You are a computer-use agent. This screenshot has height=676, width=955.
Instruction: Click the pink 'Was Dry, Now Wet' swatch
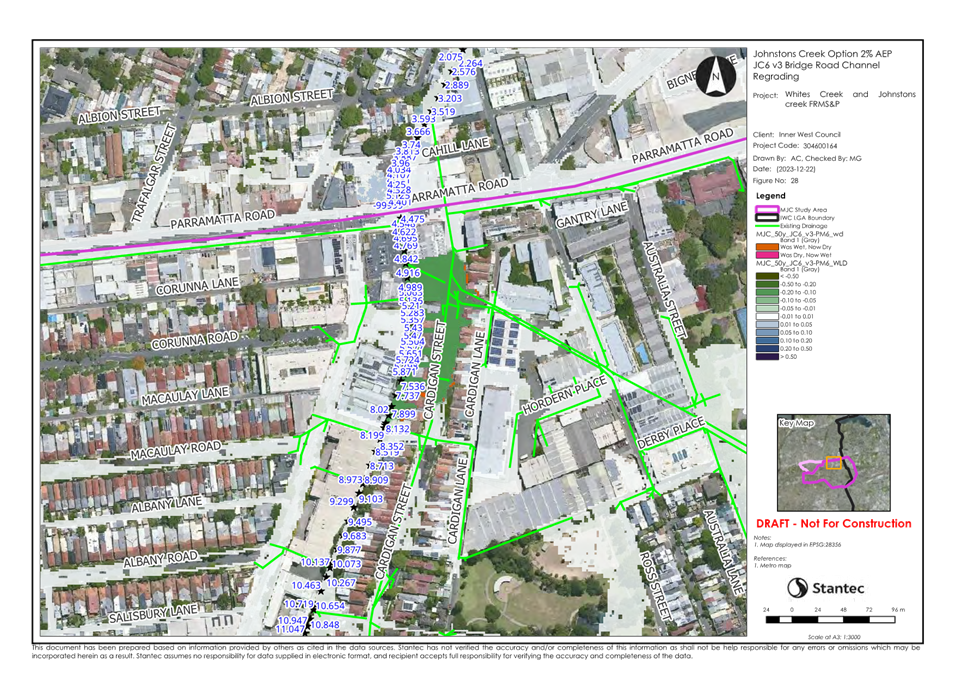pos(767,255)
